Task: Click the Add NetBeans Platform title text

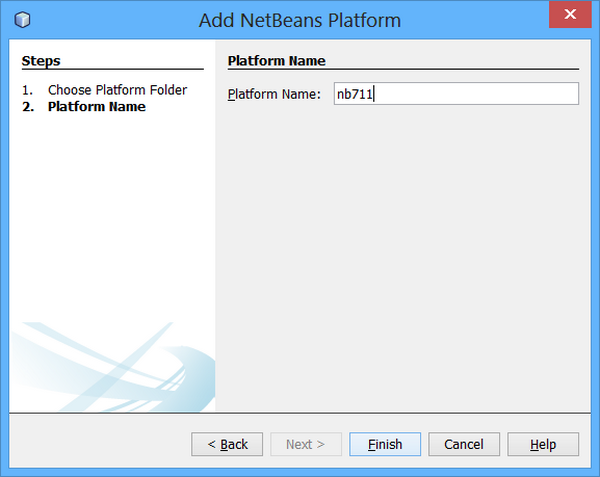Action: tap(300, 20)
